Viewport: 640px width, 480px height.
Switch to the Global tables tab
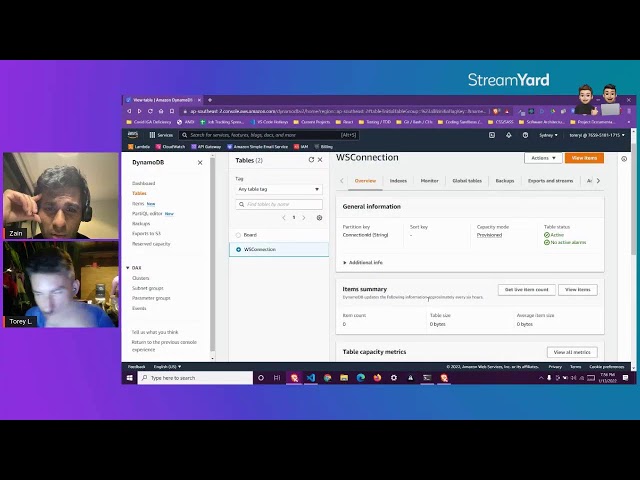coord(467,181)
